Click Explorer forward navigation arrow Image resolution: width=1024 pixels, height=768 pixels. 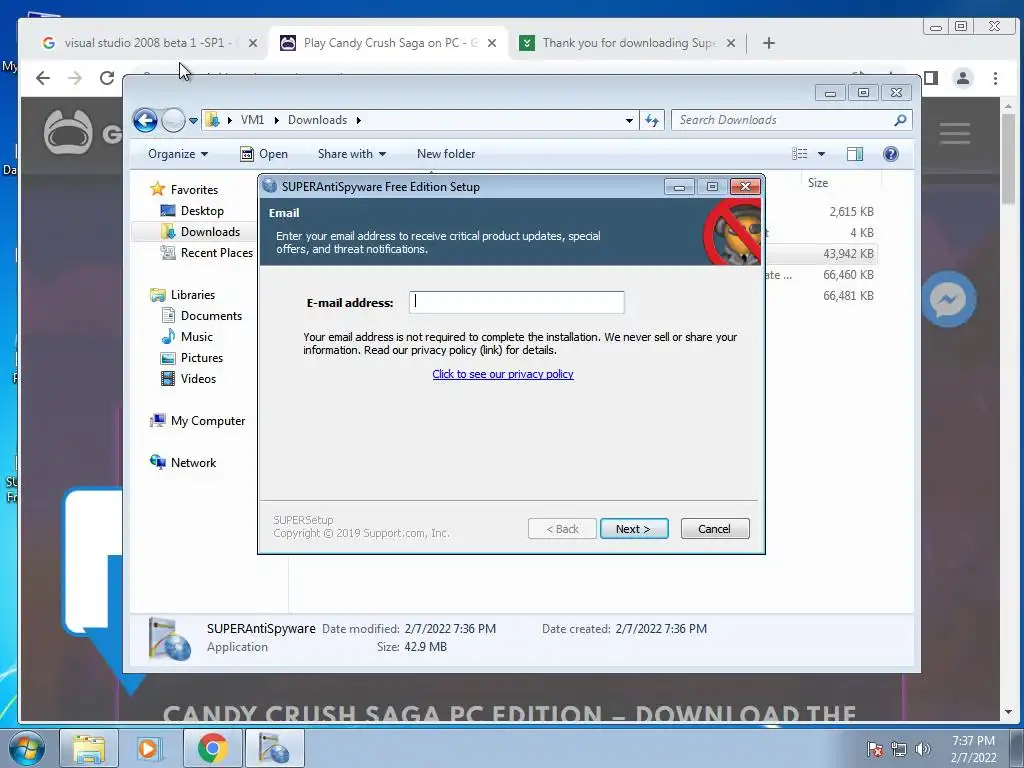[x=173, y=120]
